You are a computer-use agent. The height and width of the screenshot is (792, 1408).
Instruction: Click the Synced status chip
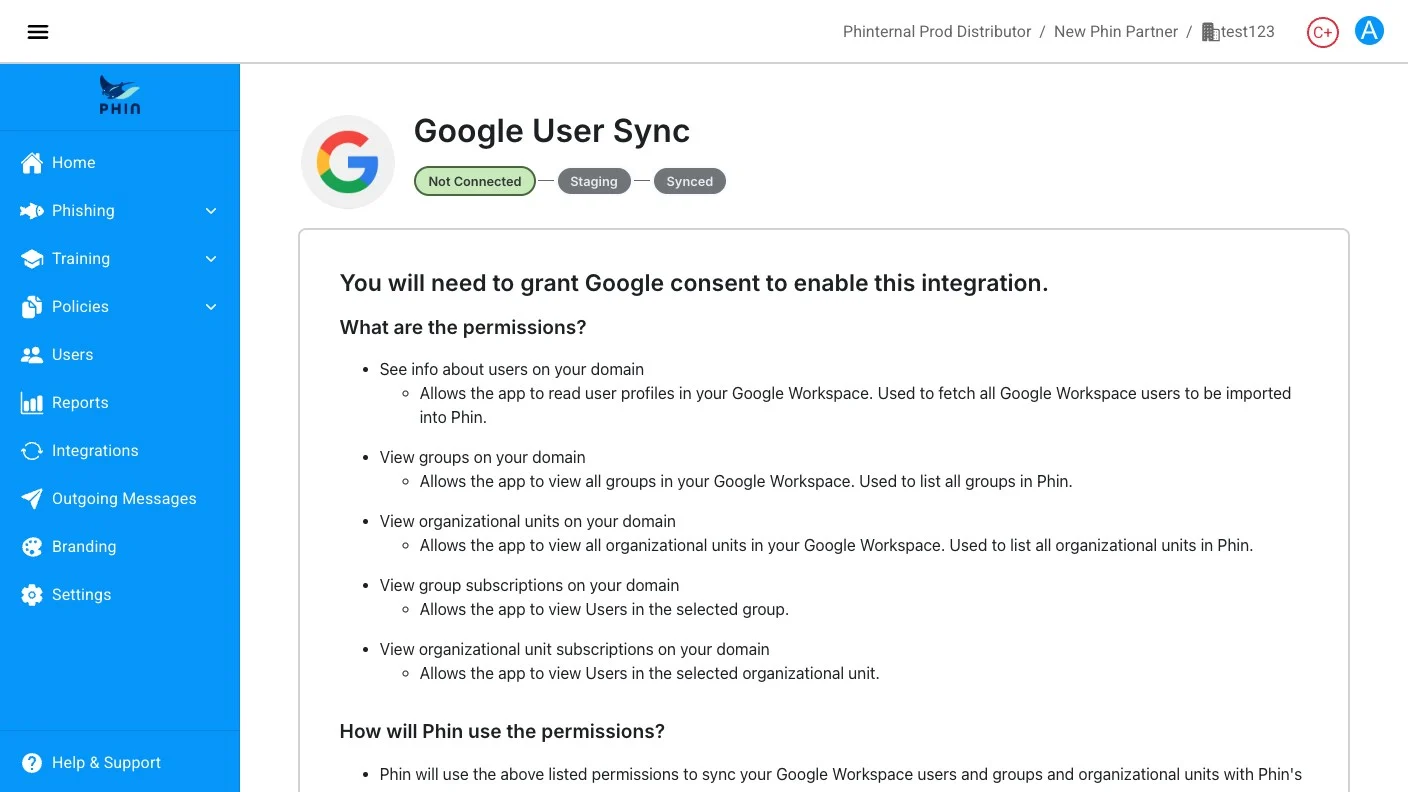690,181
